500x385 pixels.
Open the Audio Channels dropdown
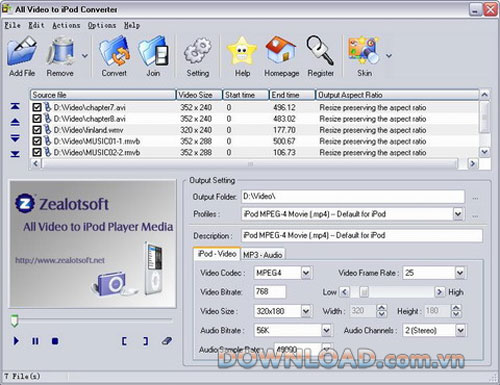[x=460, y=330]
